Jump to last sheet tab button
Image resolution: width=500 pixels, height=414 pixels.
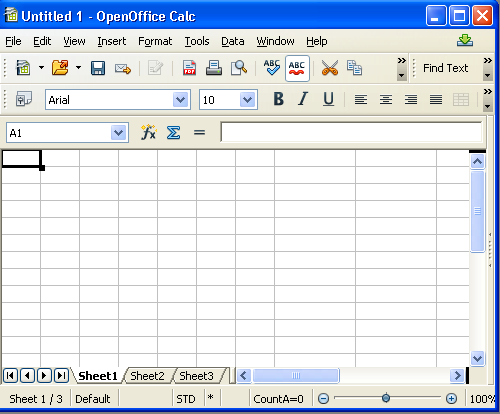pyautogui.click(x=61, y=376)
